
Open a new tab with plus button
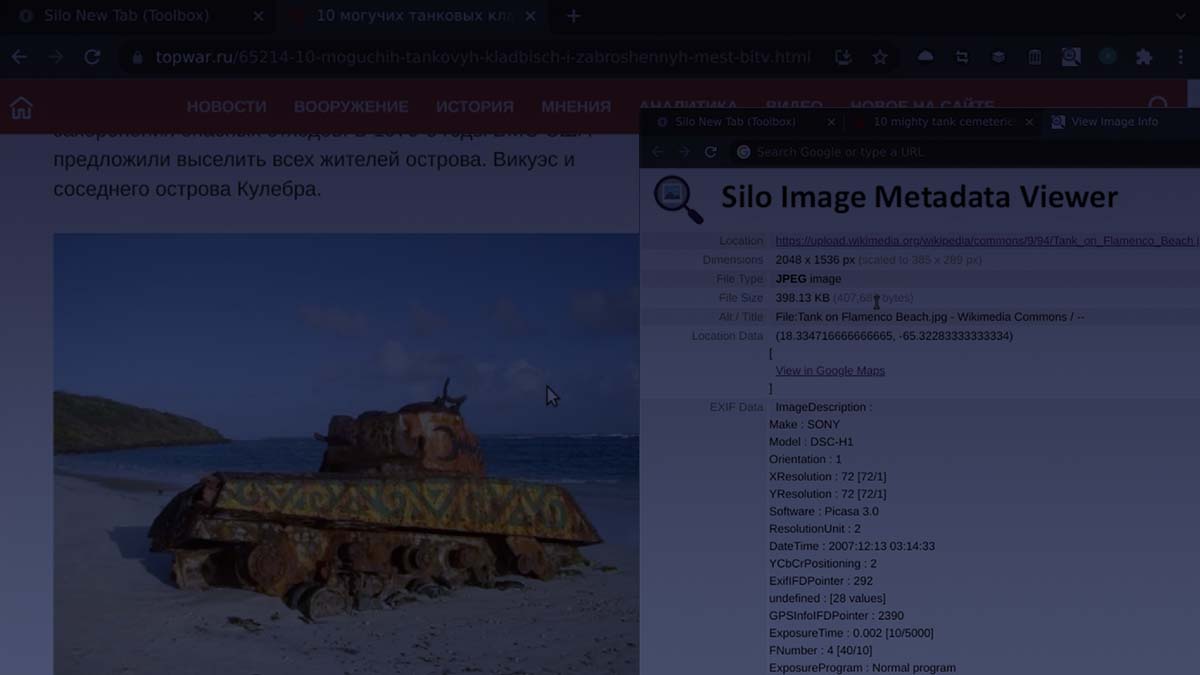click(573, 16)
